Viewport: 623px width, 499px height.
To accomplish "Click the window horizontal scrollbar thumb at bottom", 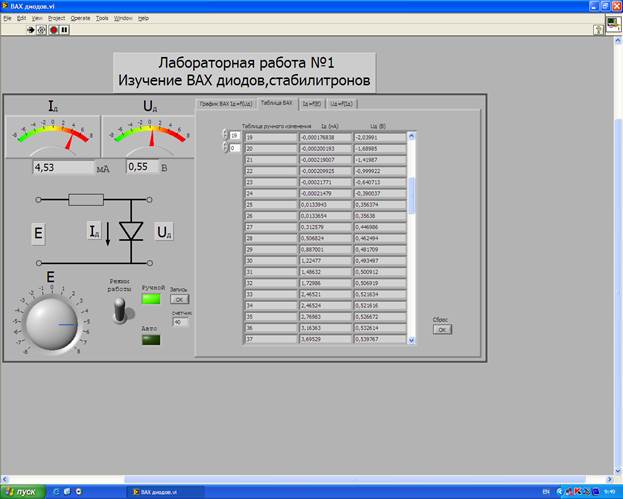I will pos(355,480).
